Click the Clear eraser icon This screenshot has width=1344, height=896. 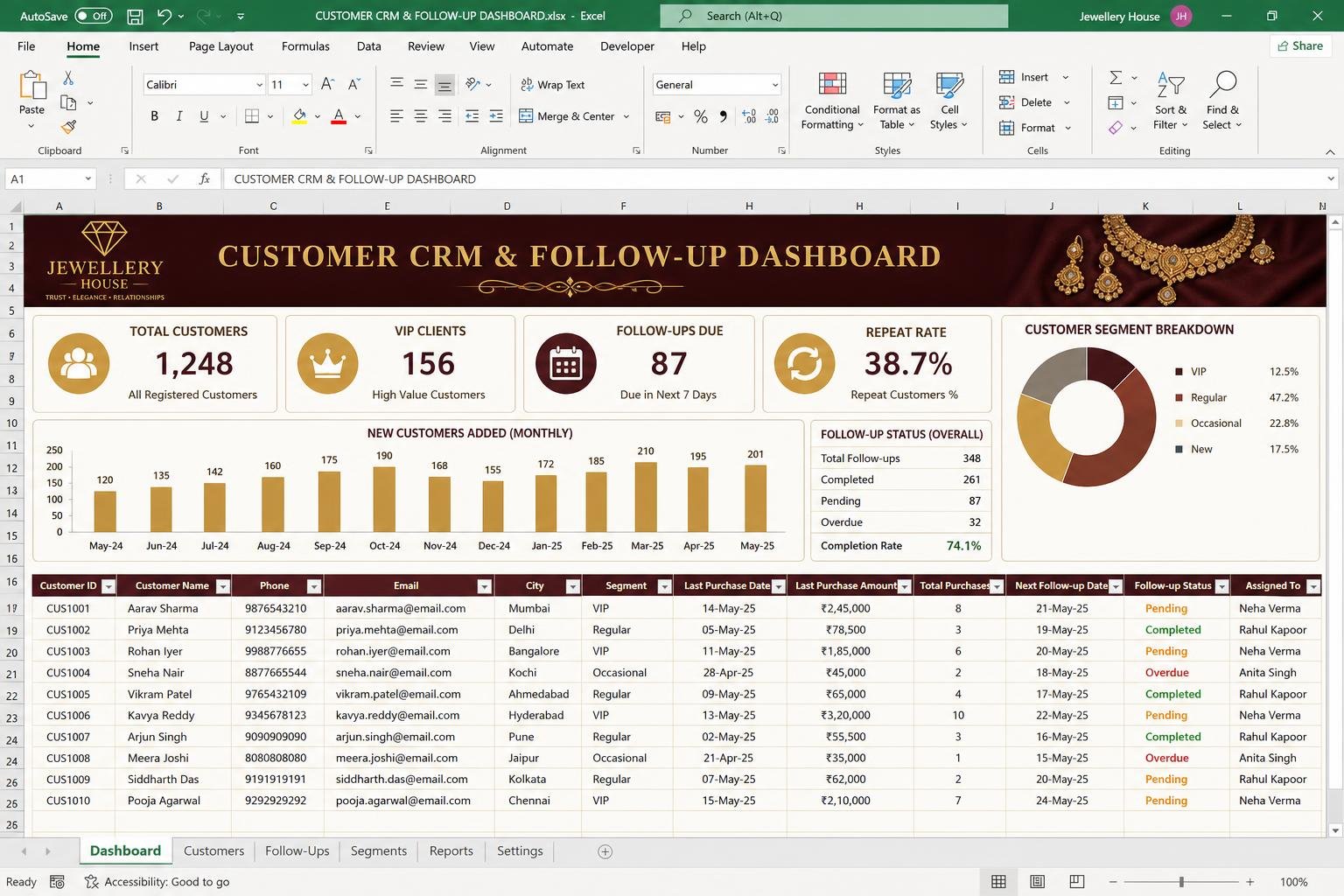[x=1116, y=128]
